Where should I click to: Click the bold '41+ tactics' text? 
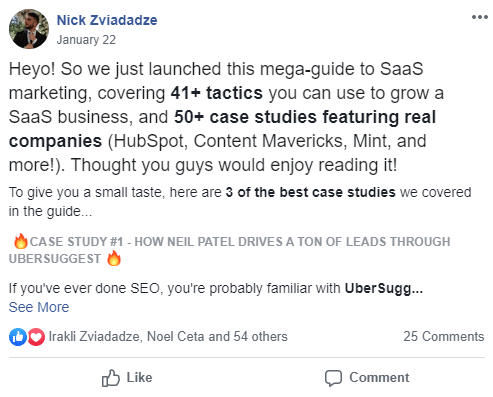tap(217, 93)
